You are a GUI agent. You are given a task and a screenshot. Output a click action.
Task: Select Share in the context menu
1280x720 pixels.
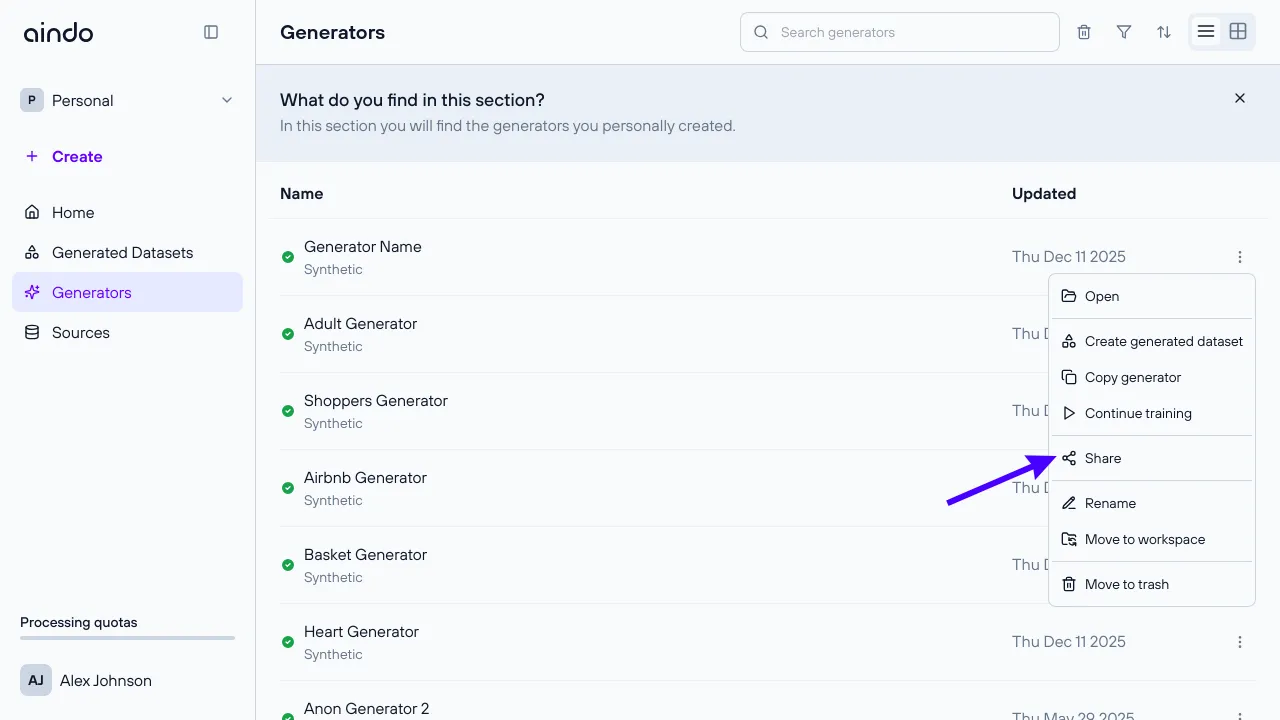click(1104, 458)
